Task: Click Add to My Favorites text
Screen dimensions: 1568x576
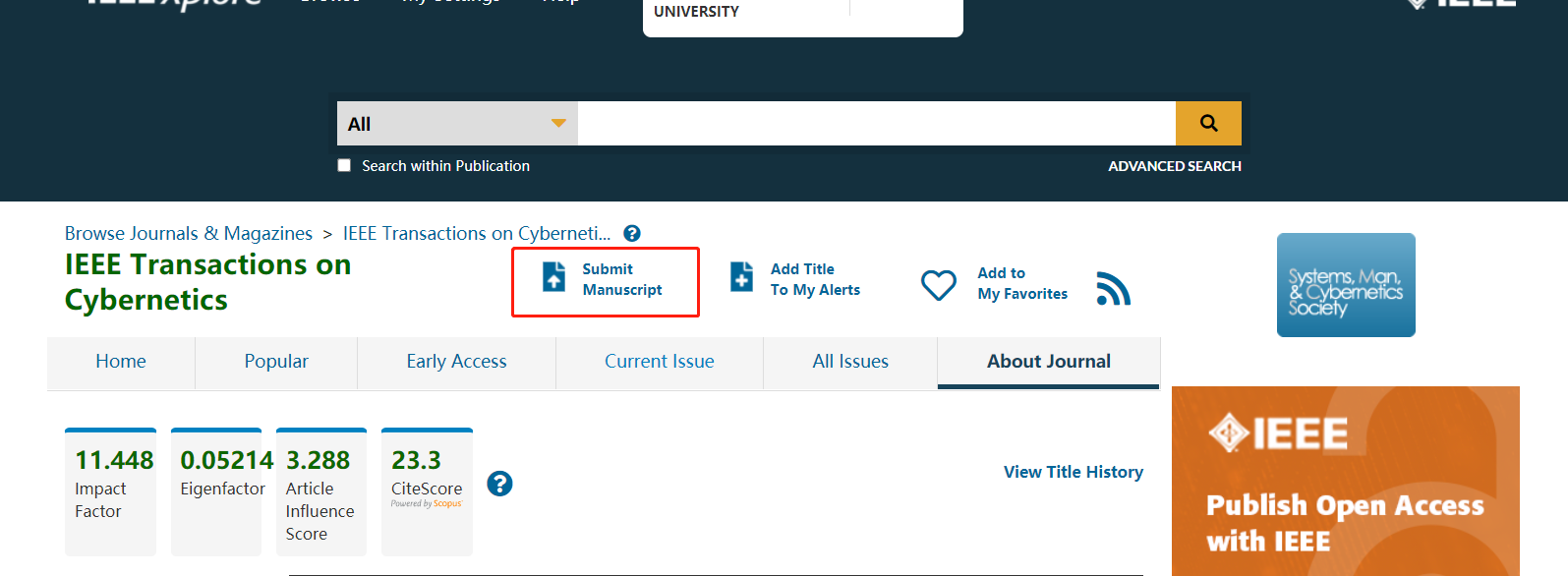Action: (x=1022, y=283)
